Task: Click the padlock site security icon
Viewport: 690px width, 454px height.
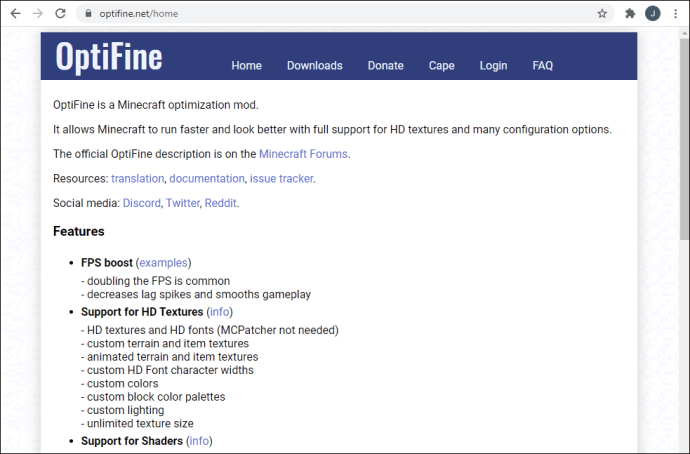Action: (x=87, y=14)
